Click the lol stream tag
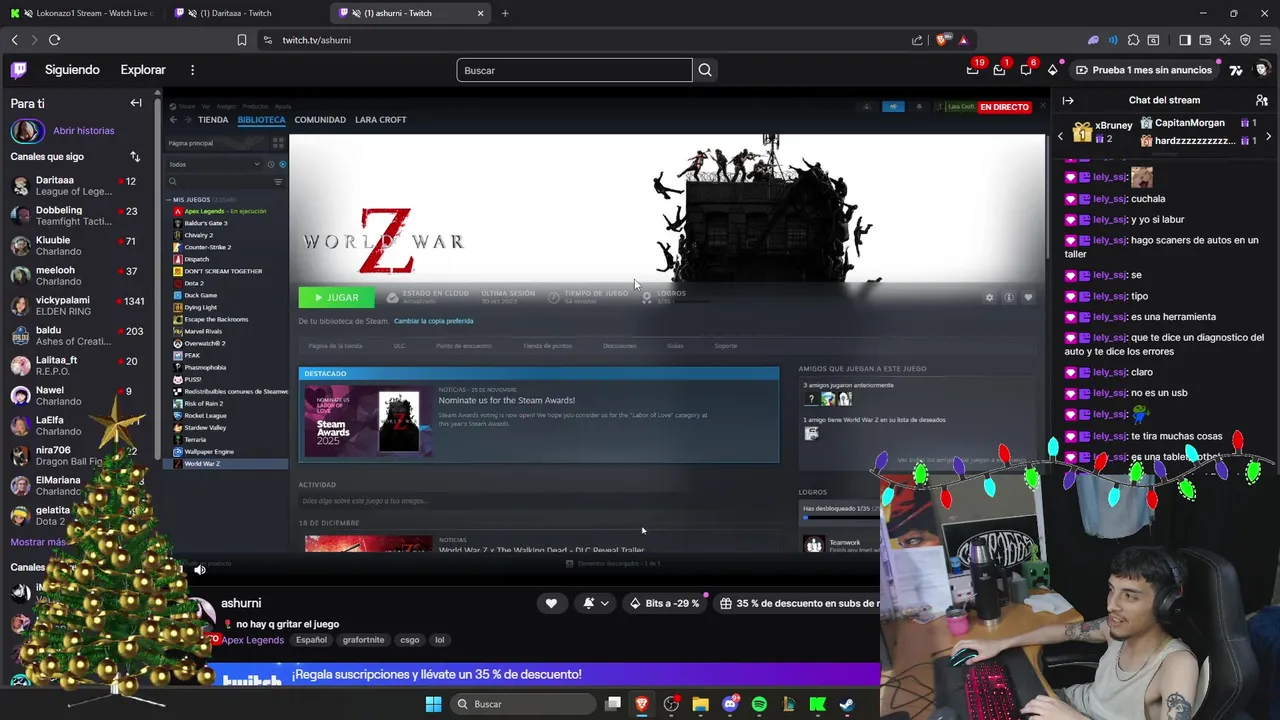 439,640
